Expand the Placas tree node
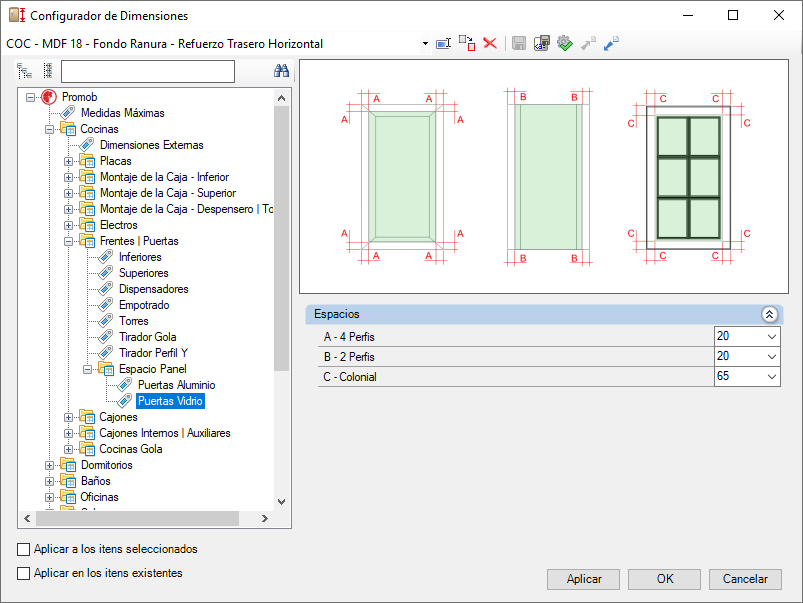803x603 pixels. (68, 161)
